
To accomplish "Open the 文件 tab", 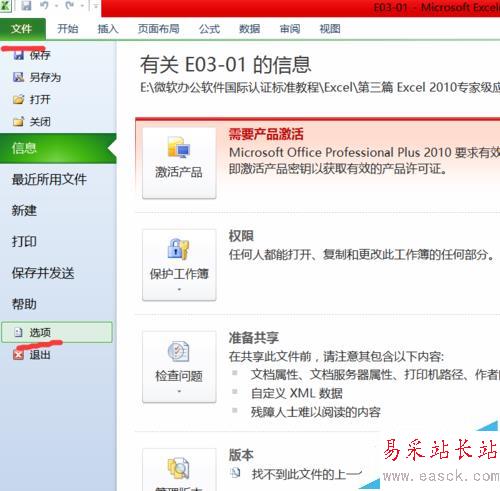I will coord(22,29).
